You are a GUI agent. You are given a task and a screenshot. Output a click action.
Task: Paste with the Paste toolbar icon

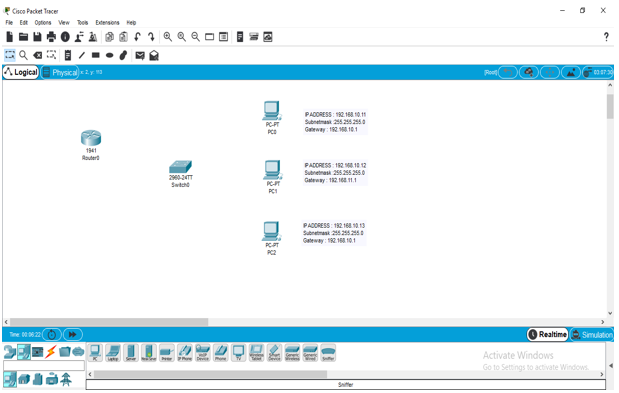click(x=123, y=37)
